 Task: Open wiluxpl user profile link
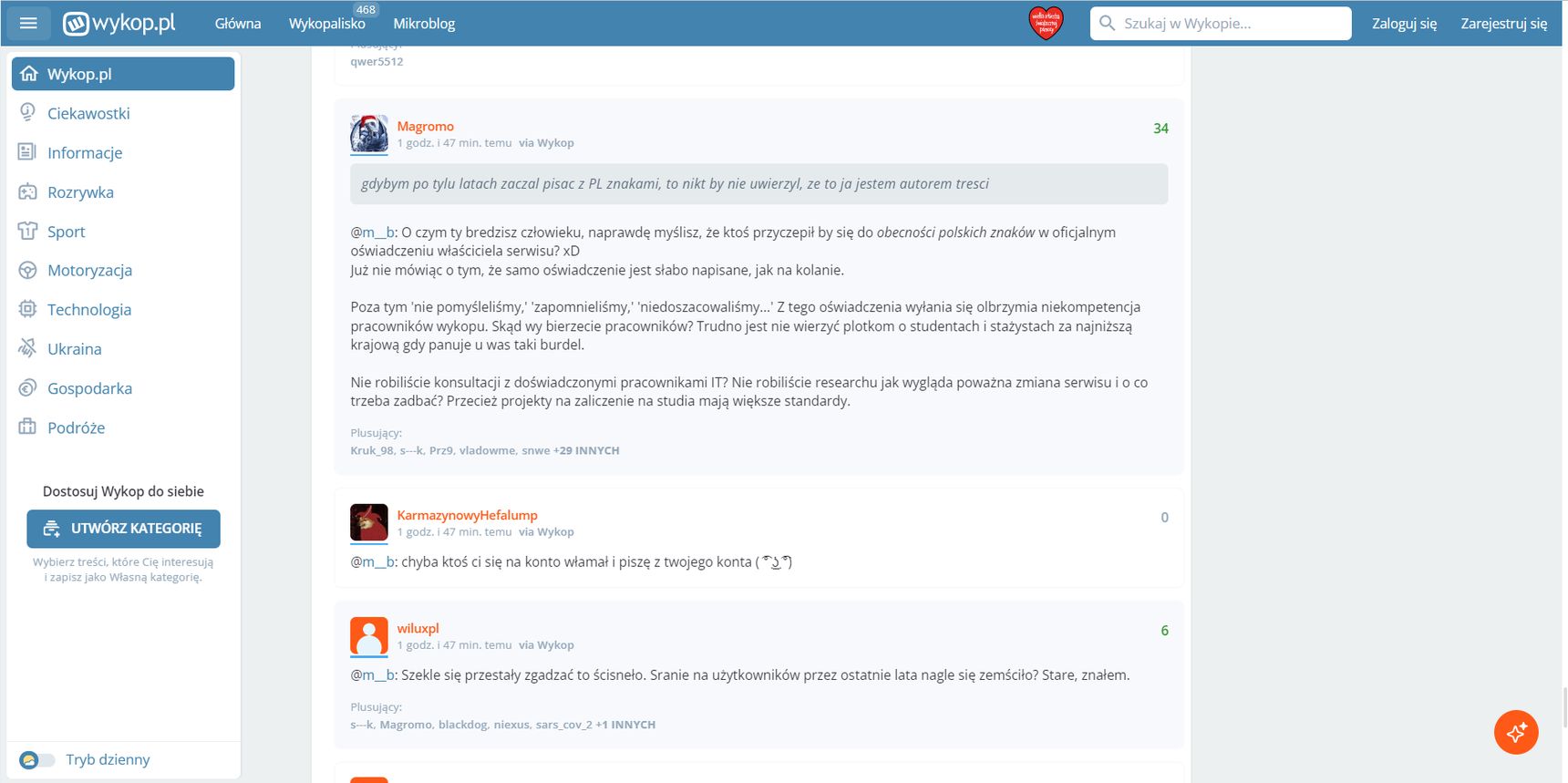coord(418,628)
